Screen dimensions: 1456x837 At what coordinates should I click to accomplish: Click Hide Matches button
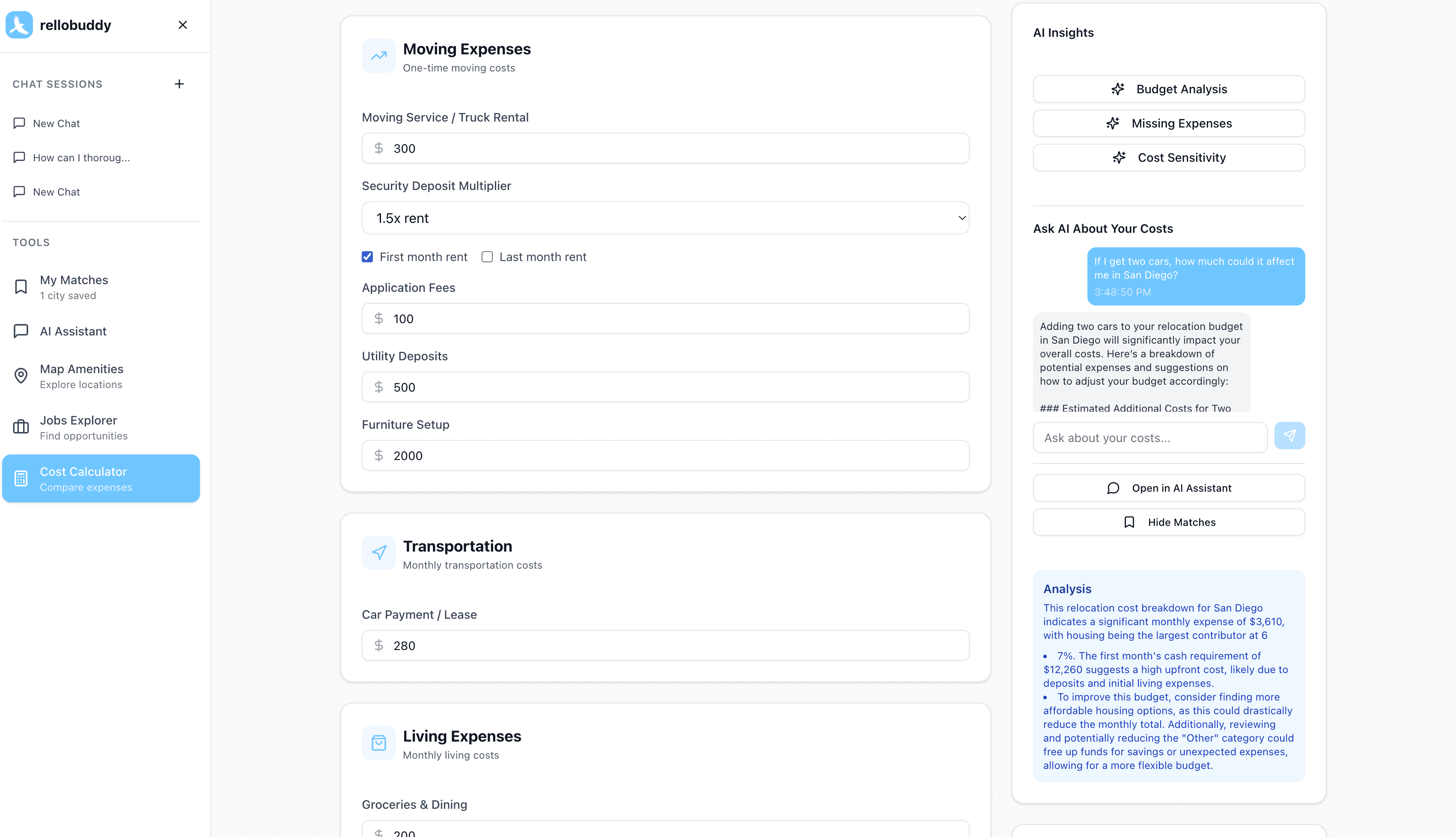tap(1168, 522)
